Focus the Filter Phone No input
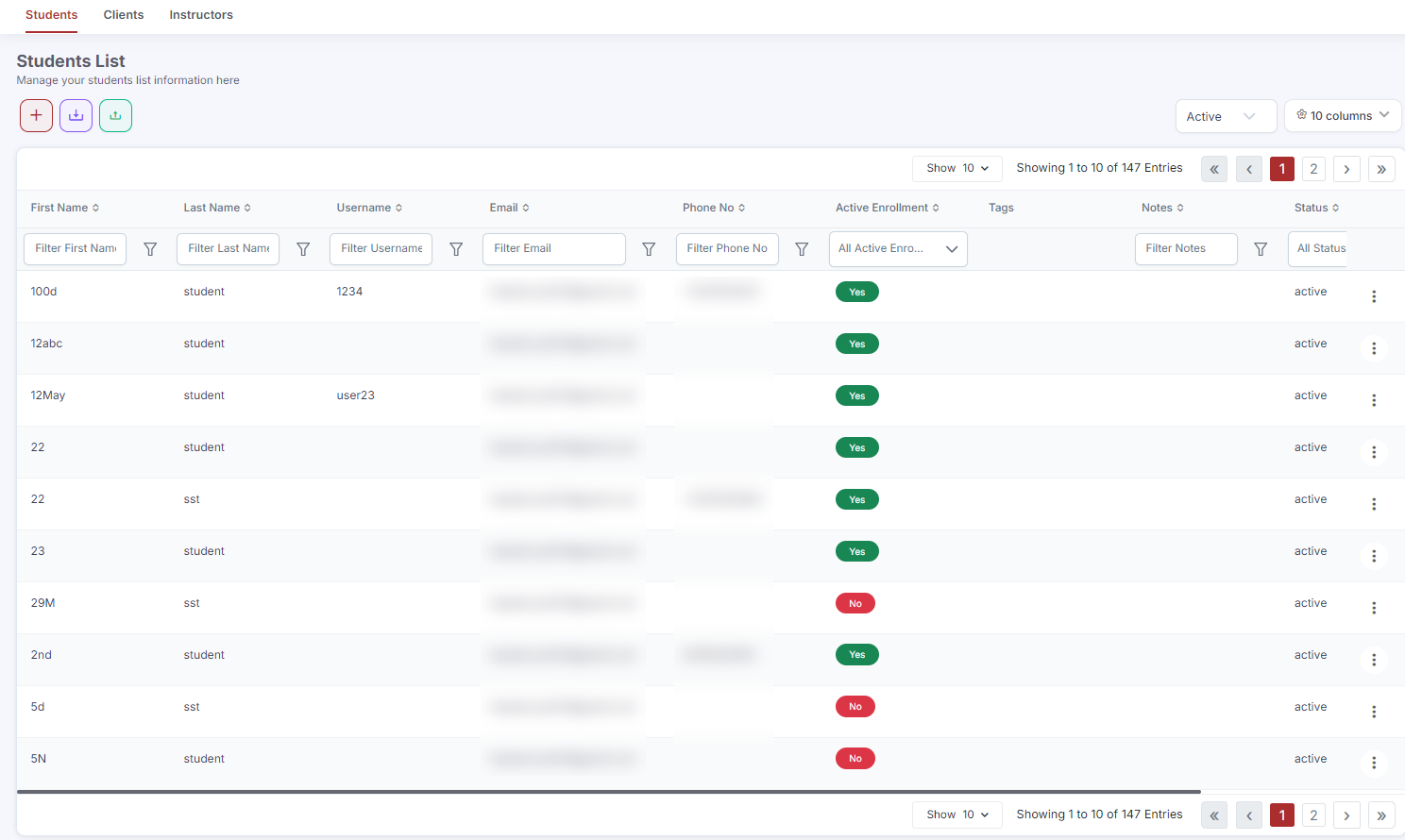The image size is (1405, 840). tap(727, 249)
